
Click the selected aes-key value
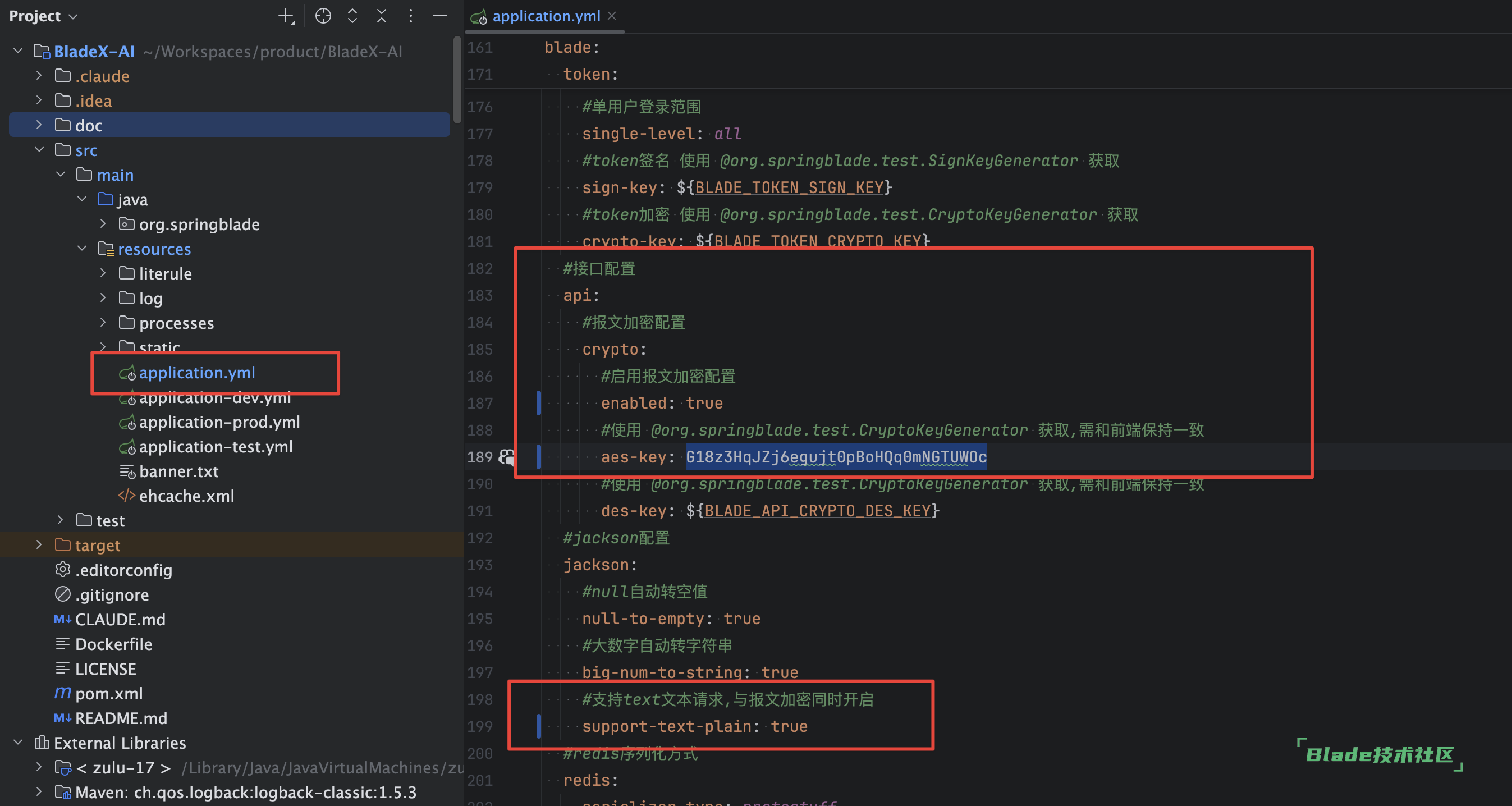point(836,457)
